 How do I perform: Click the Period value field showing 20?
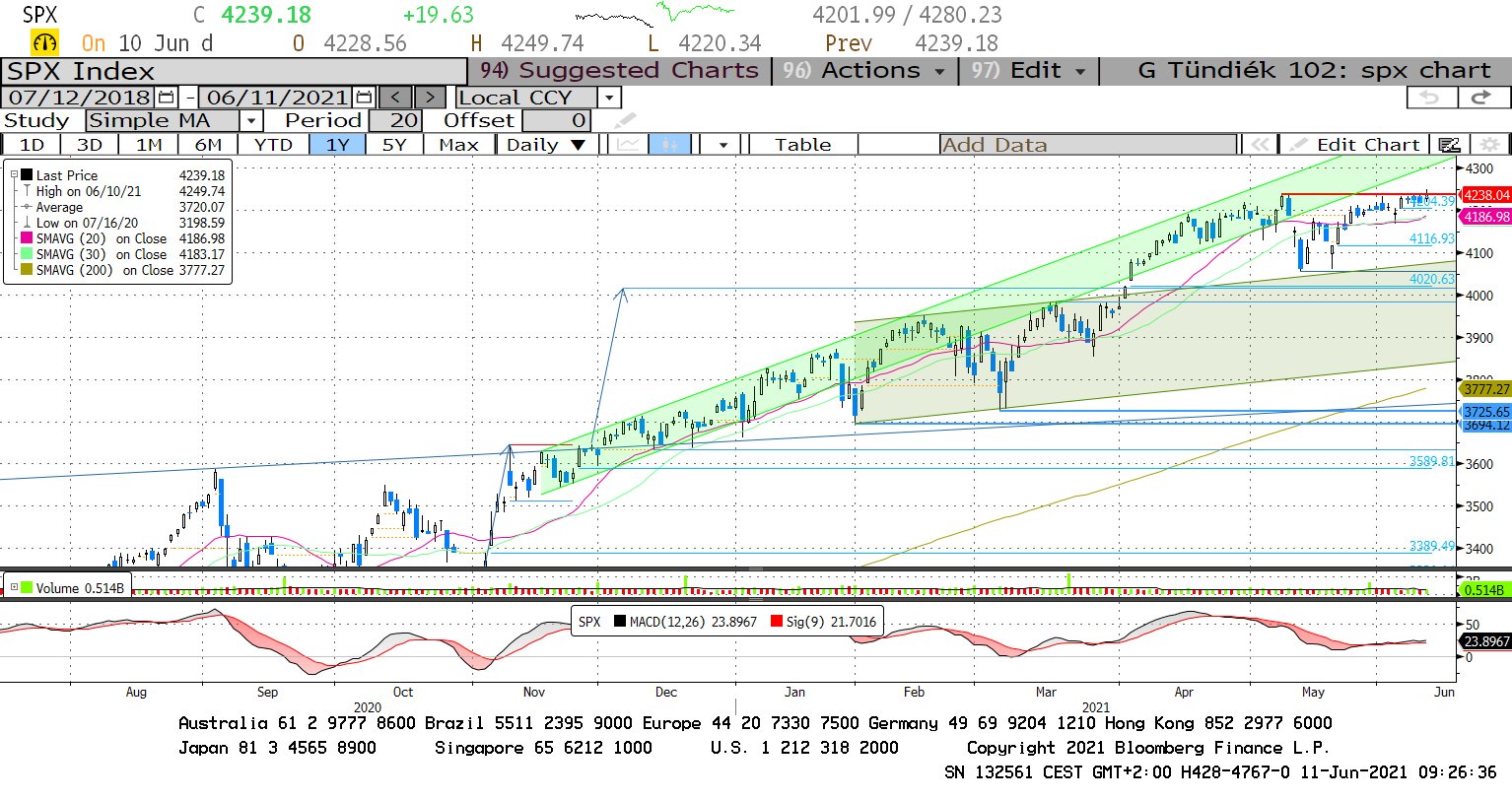(x=396, y=121)
